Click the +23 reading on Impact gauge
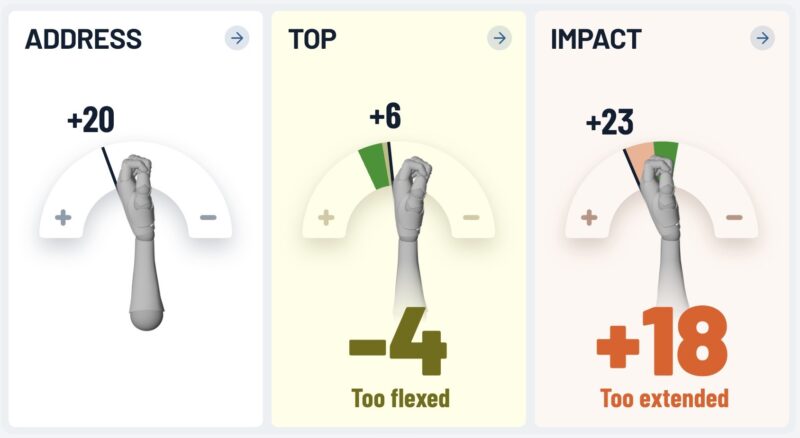 [610, 123]
